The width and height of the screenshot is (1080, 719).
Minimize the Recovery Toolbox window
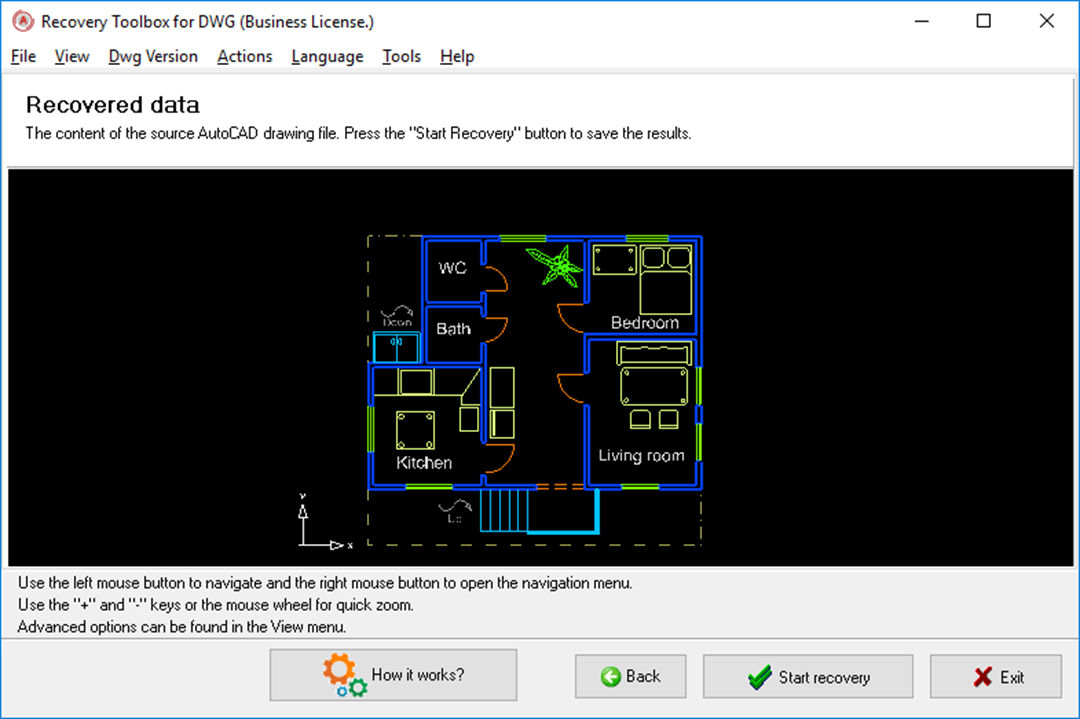(x=922, y=21)
